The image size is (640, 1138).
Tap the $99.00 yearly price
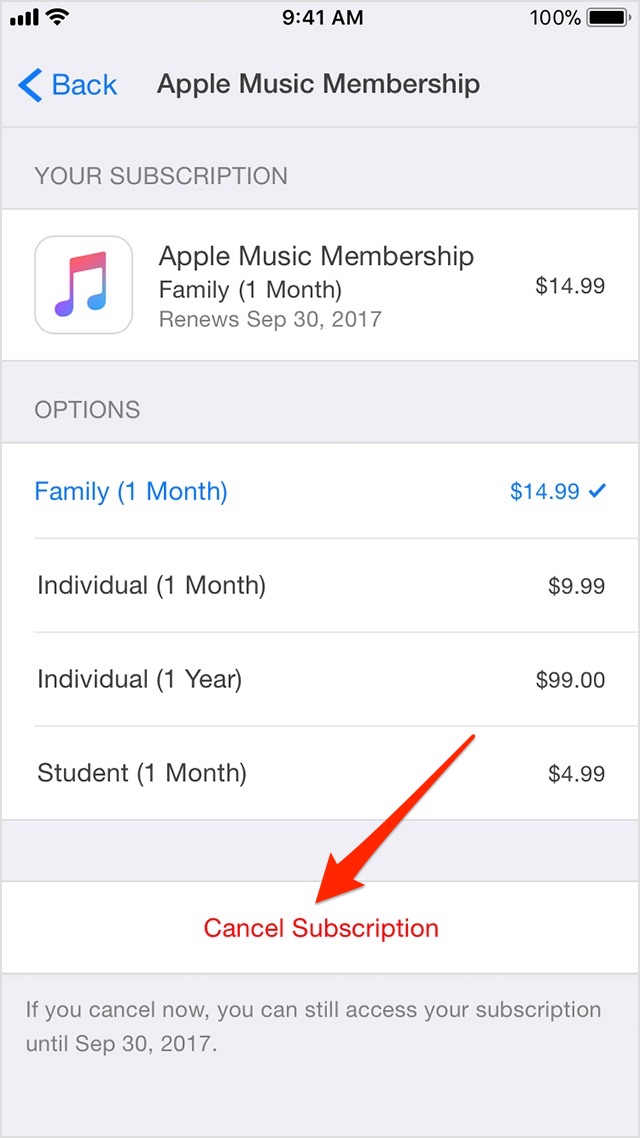tap(570, 681)
